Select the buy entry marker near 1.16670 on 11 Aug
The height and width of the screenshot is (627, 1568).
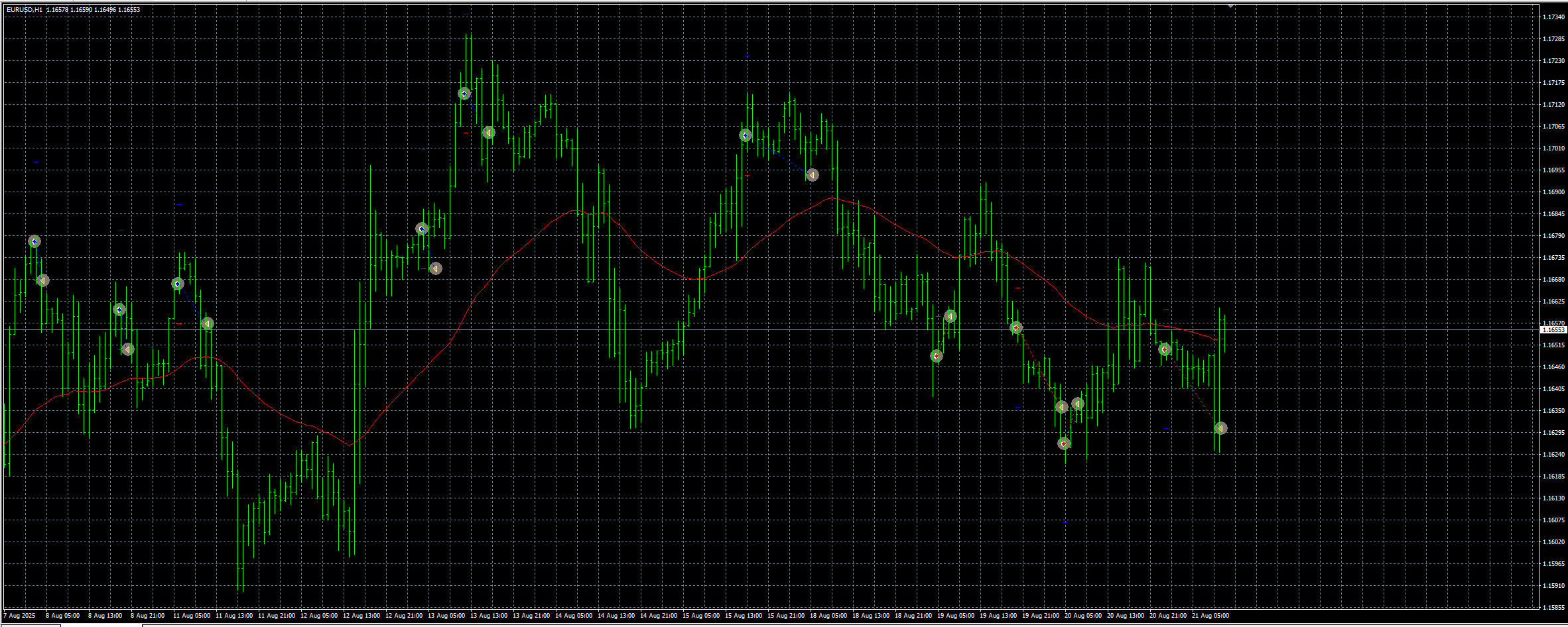pyautogui.click(x=178, y=284)
